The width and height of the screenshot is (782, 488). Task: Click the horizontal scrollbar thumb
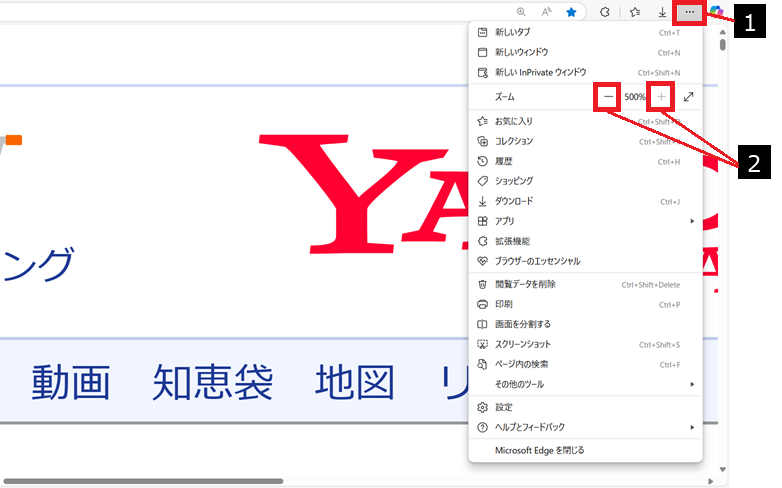point(143,481)
